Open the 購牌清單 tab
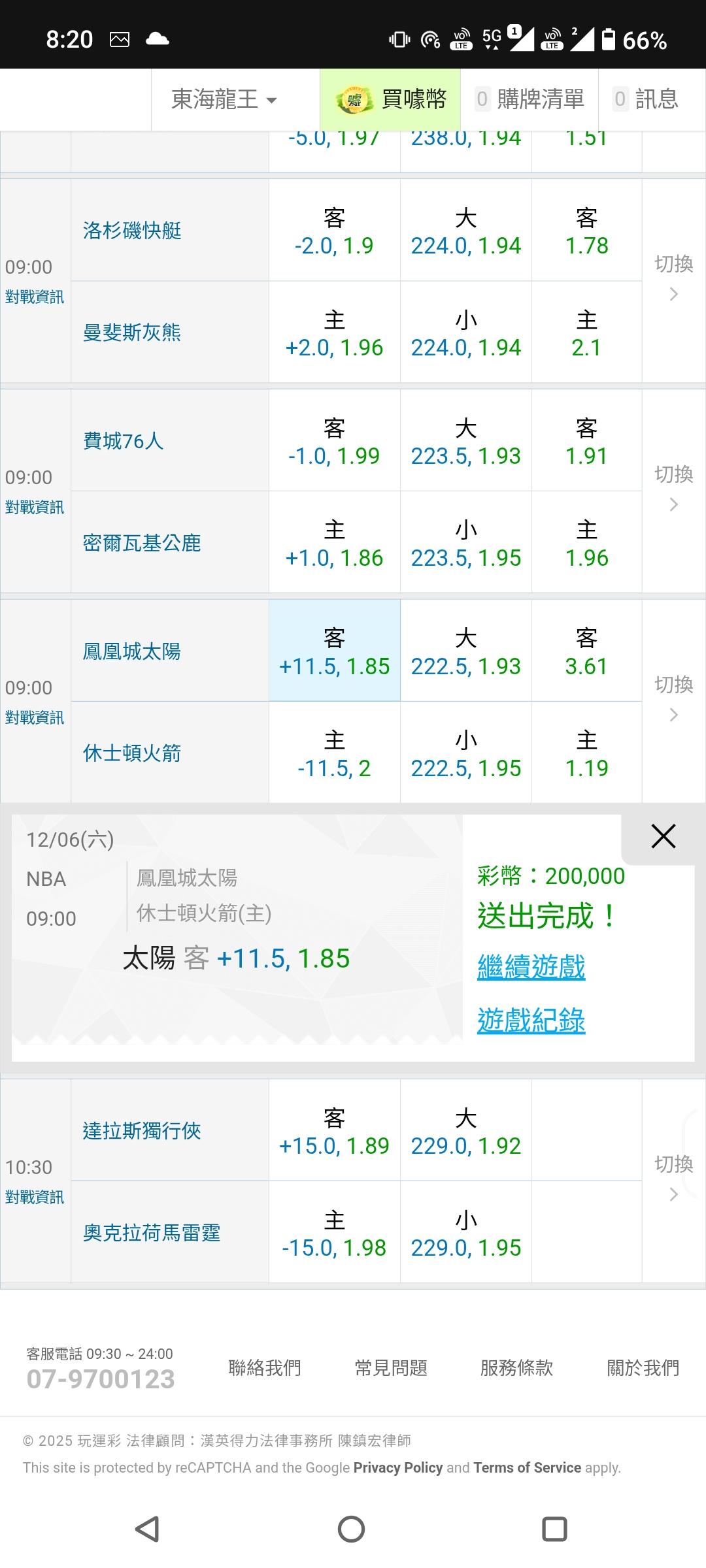Screen dimensions: 706x1568 [530, 100]
